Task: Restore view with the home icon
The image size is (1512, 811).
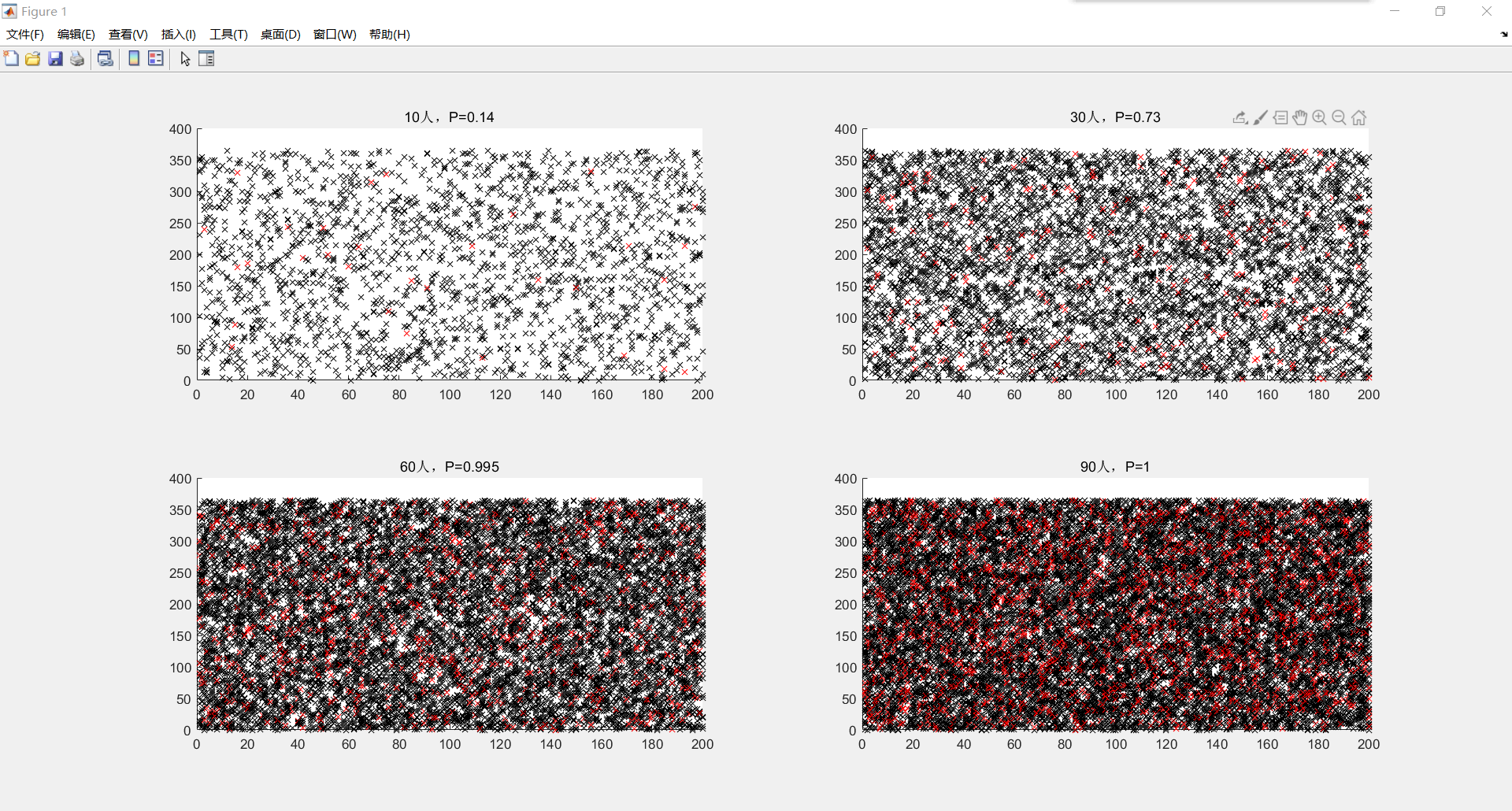Action: pos(1358,118)
